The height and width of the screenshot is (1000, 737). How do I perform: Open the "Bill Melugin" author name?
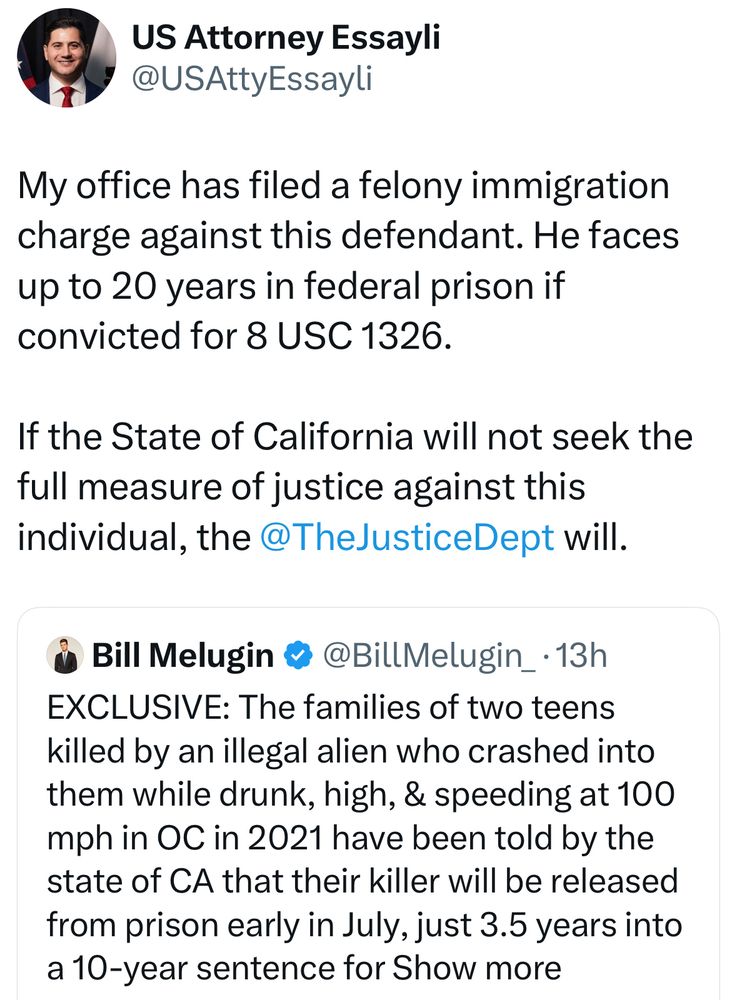(182, 657)
